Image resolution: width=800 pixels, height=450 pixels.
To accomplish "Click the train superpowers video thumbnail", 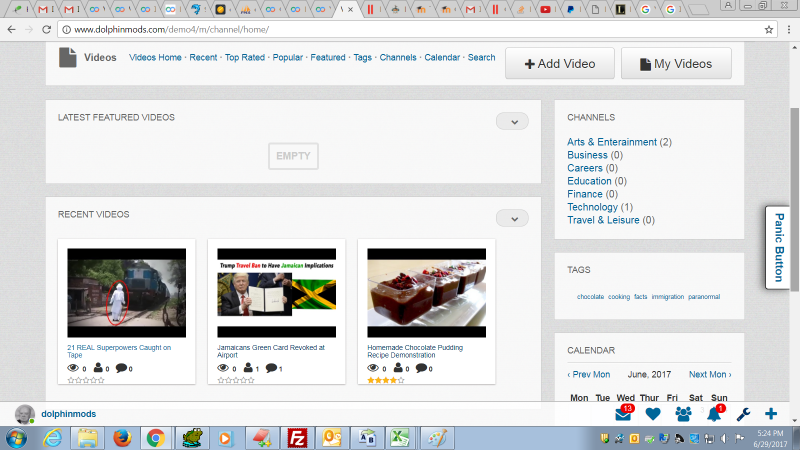I will (x=127, y=293).
